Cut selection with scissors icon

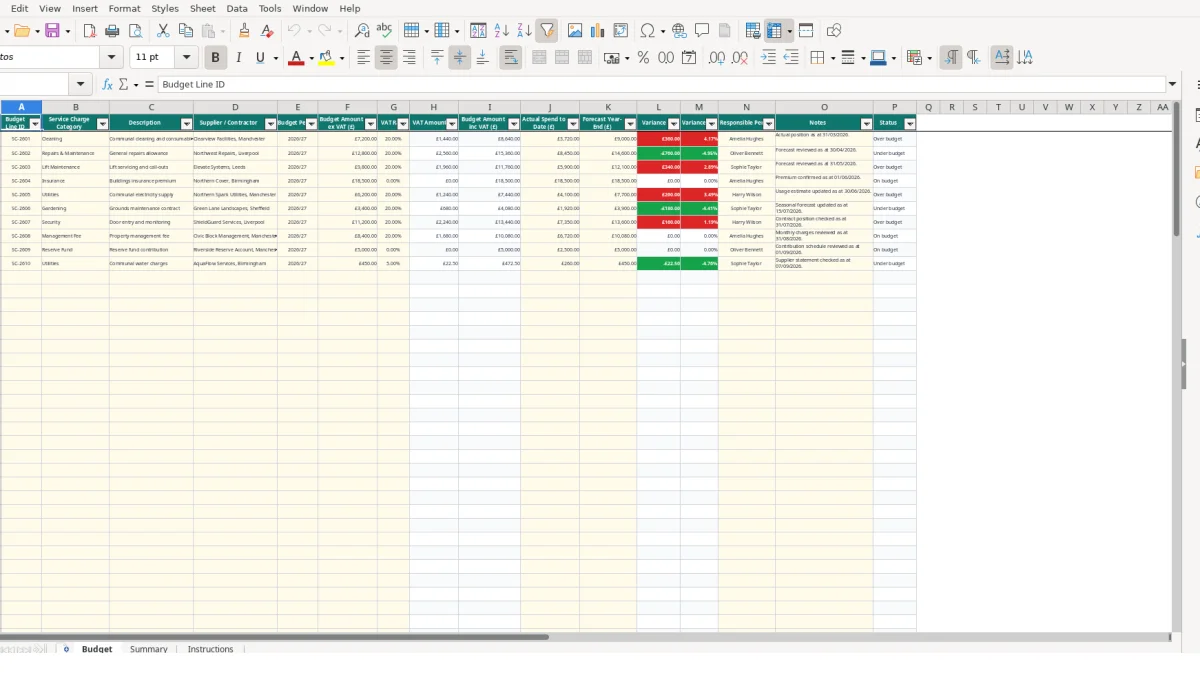(162, 31)
